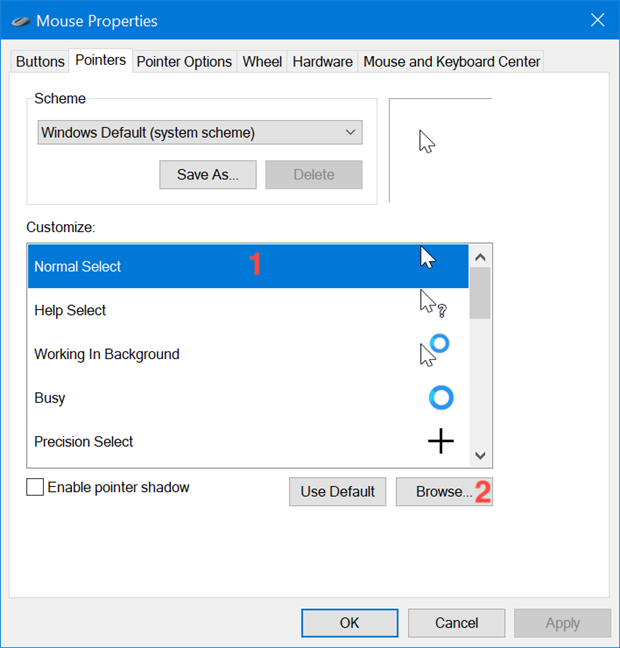Switch to the Buttons tab
The image size is (620, 648).
pos(40,62)
